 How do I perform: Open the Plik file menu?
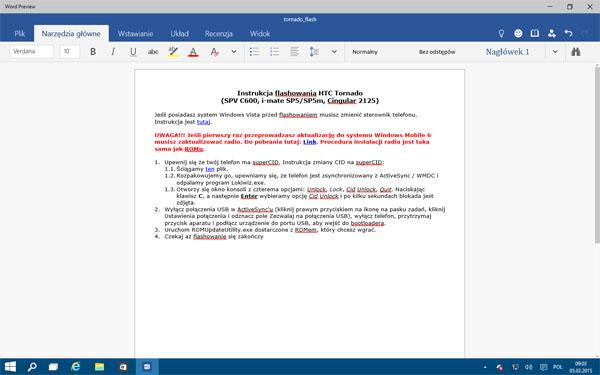point(20,34)
